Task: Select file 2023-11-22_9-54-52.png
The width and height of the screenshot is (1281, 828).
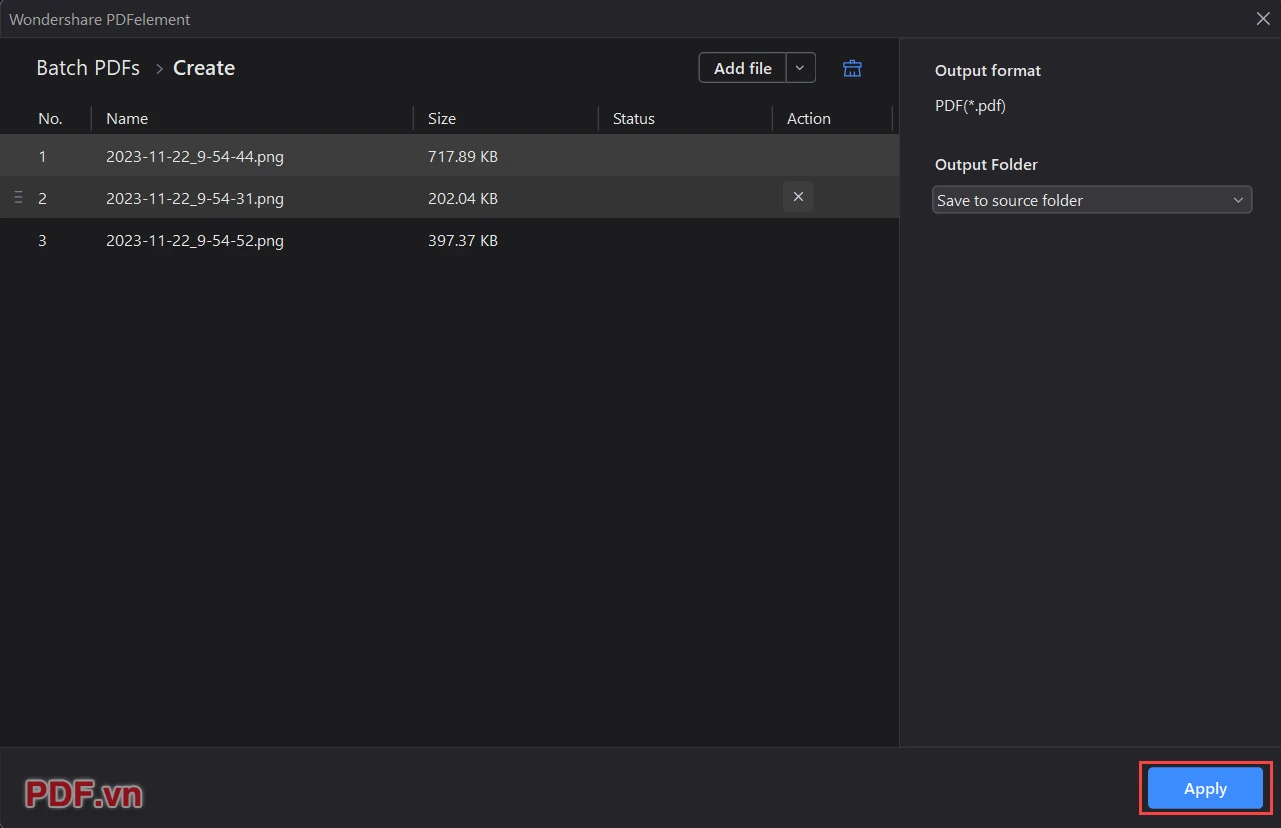Action: tap(195, 241)
